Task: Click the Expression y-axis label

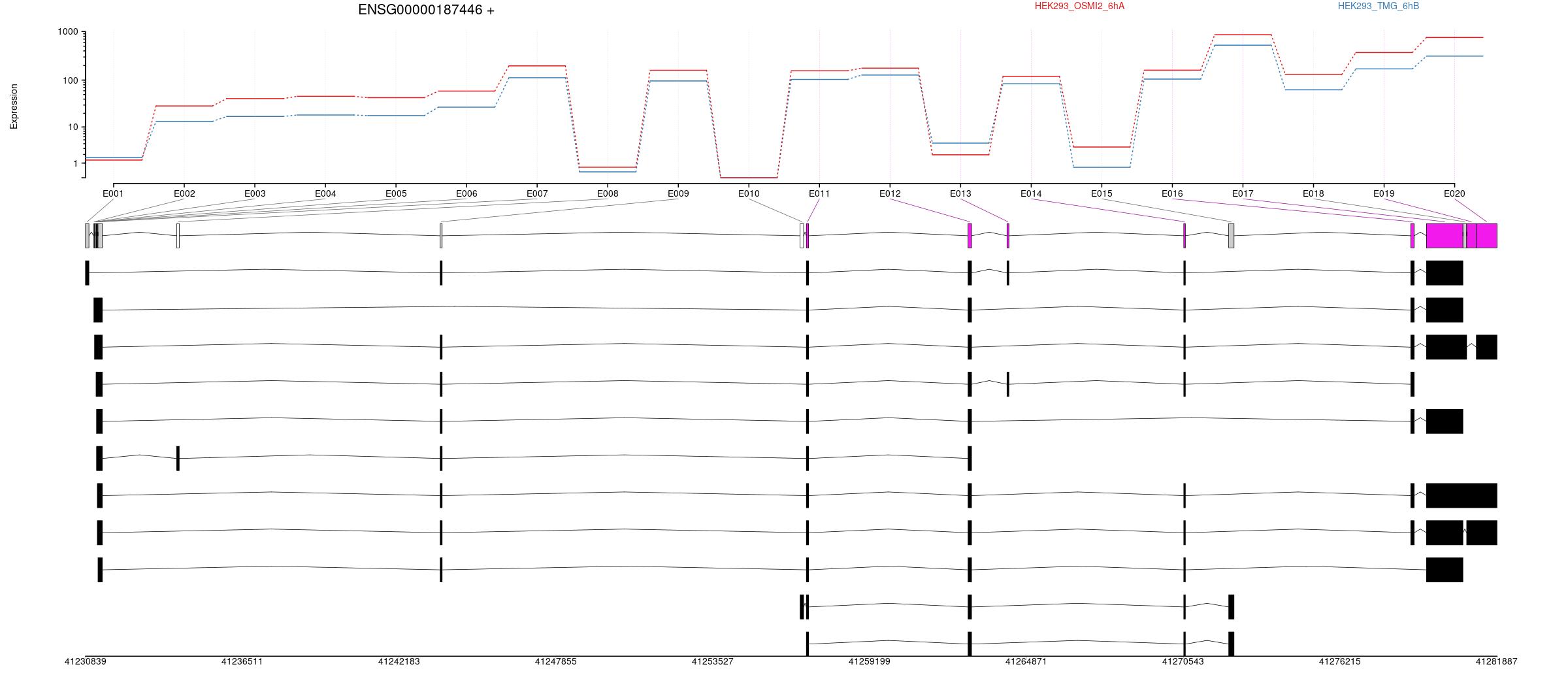Action: 14,107
